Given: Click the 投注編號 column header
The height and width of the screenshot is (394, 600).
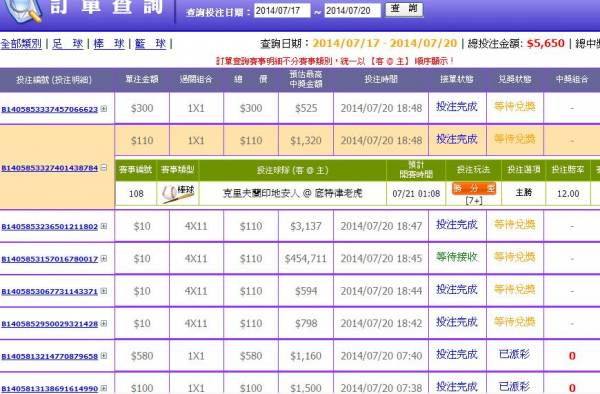Looking at the screenshot, I should click(54, 80).
